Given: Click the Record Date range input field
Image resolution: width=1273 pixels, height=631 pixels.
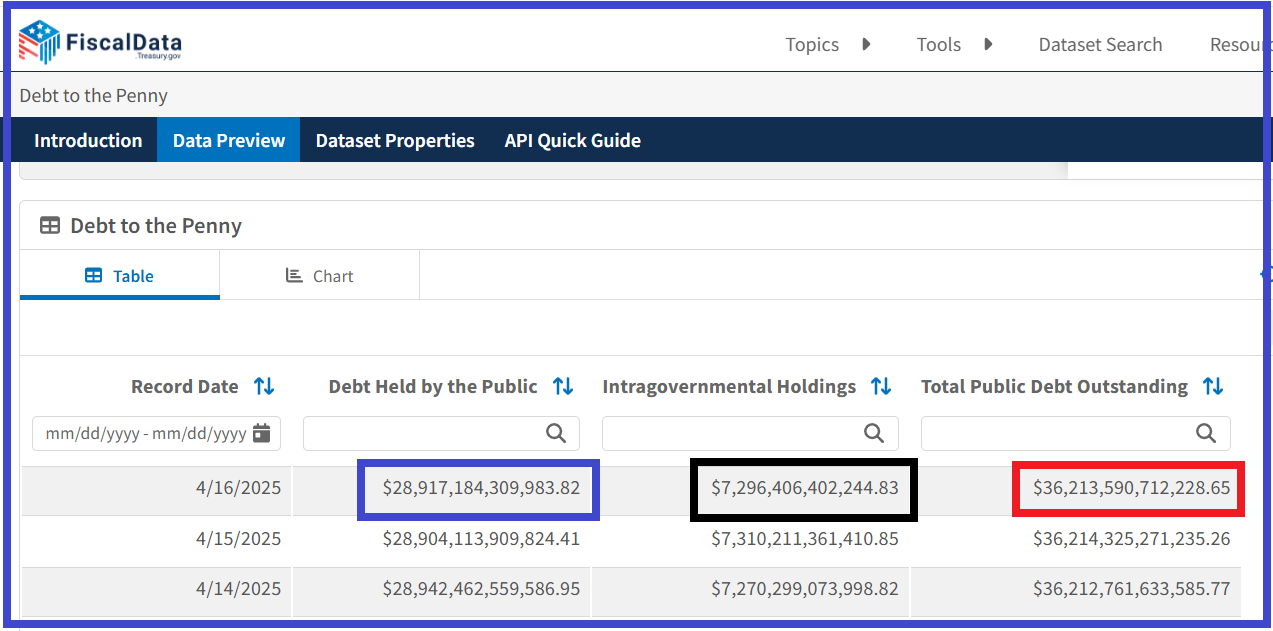Looking at the screenshot, I should (145, 433).
